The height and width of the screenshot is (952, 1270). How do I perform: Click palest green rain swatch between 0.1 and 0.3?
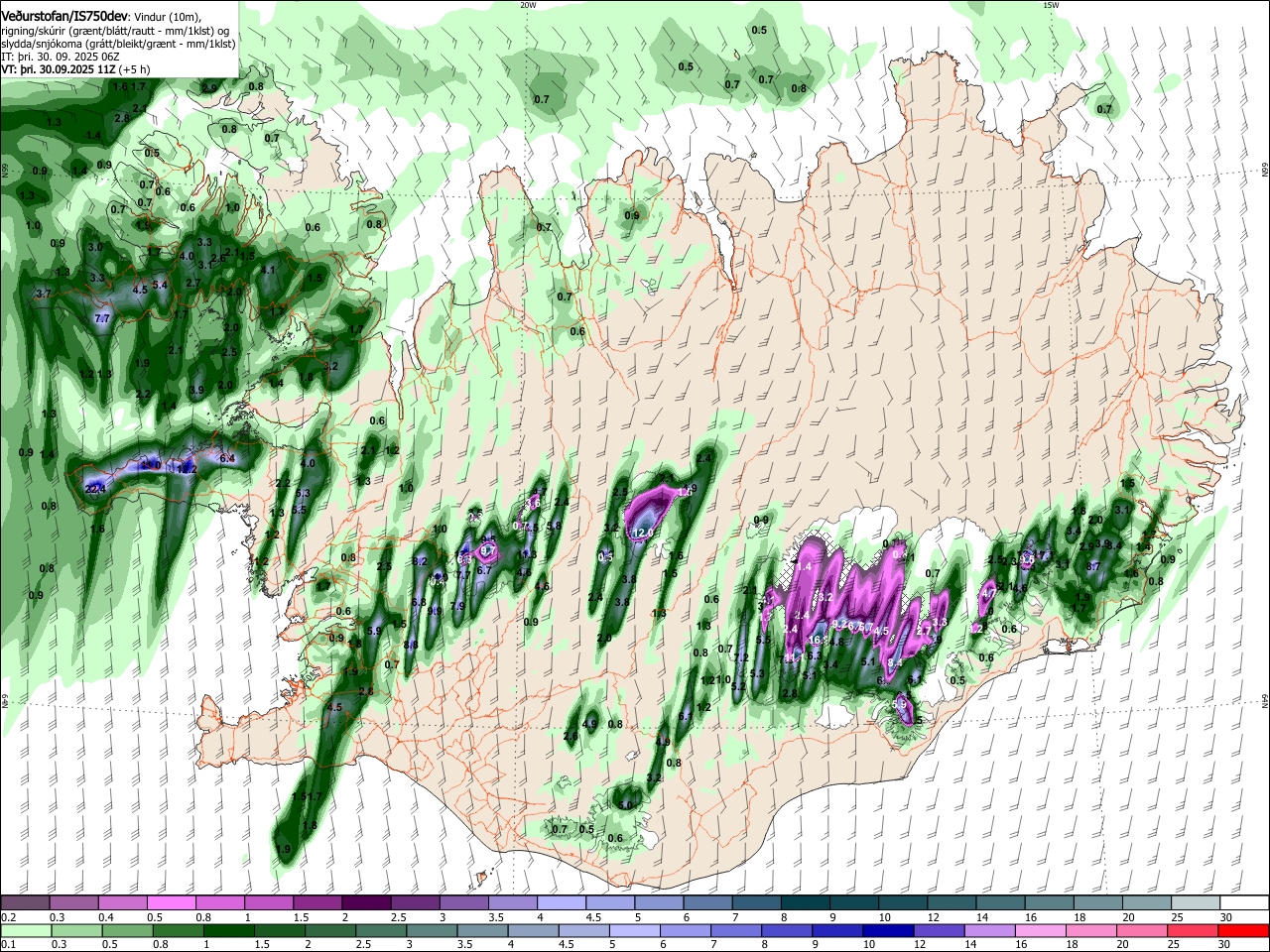point(25,930)
